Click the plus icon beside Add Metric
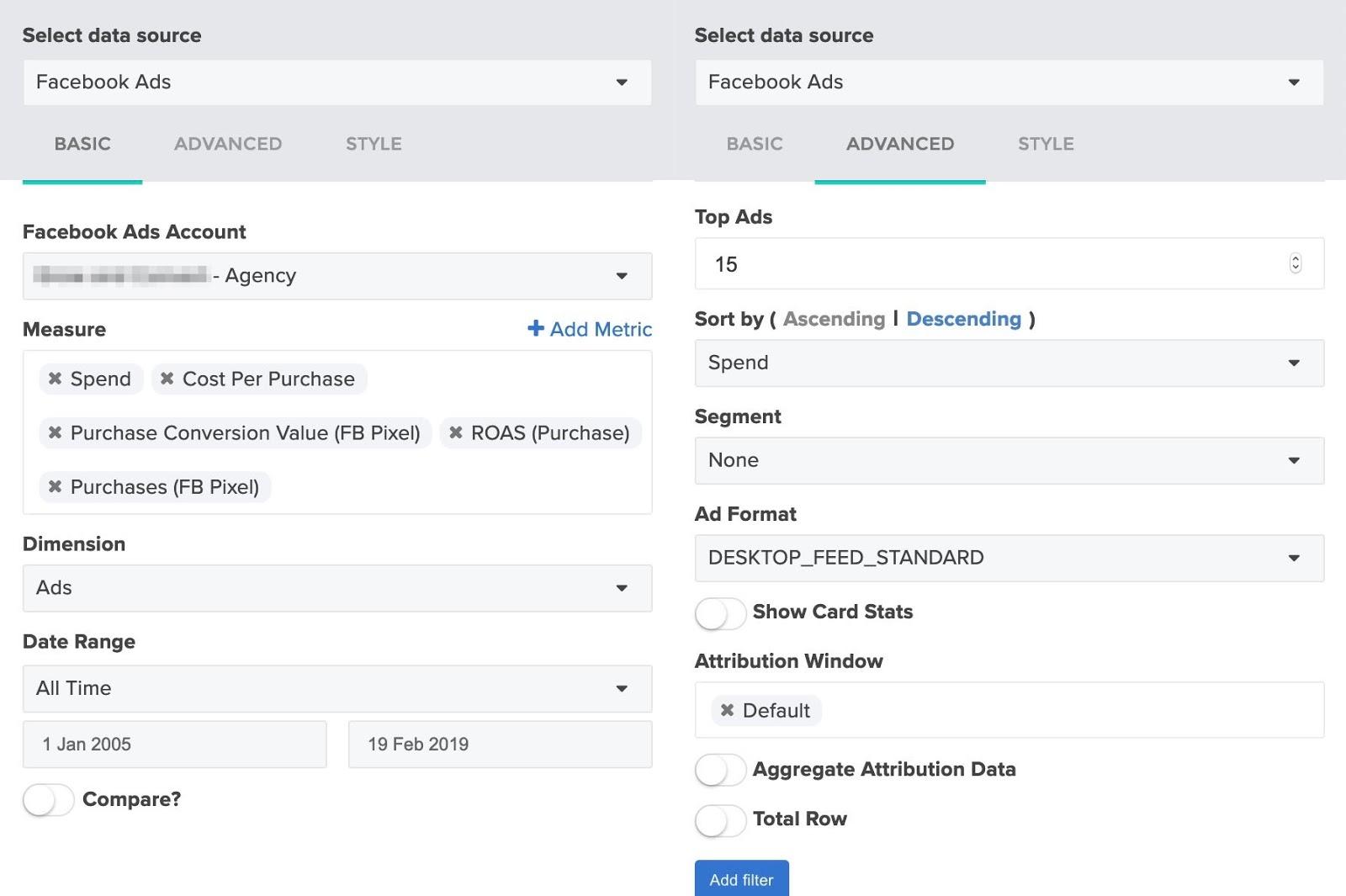The width and height of the screenshot is (1346, 896). click(536, 328)
